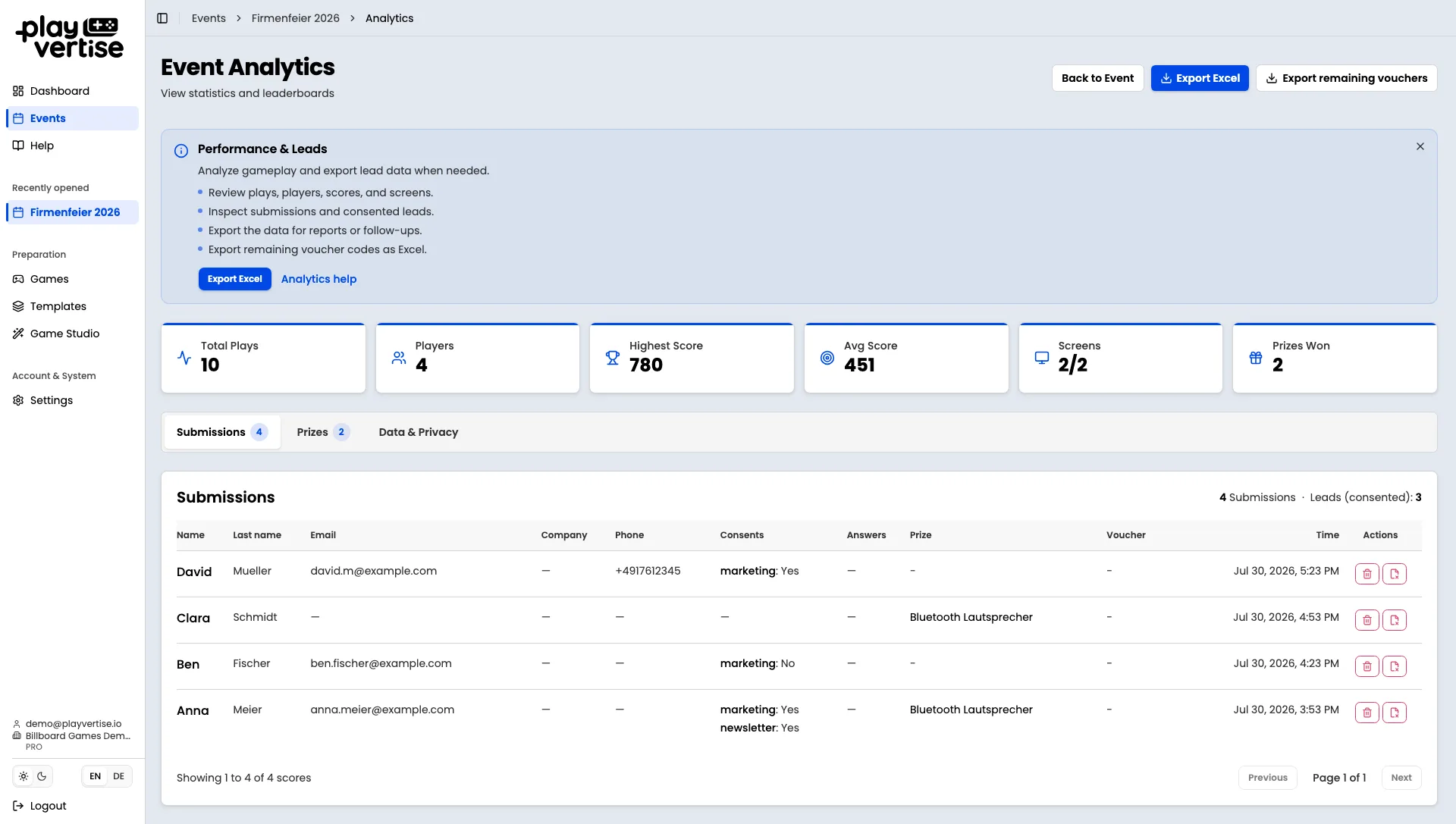
Task: Go to Events breadcrumb
Action: tap(209, 18)
